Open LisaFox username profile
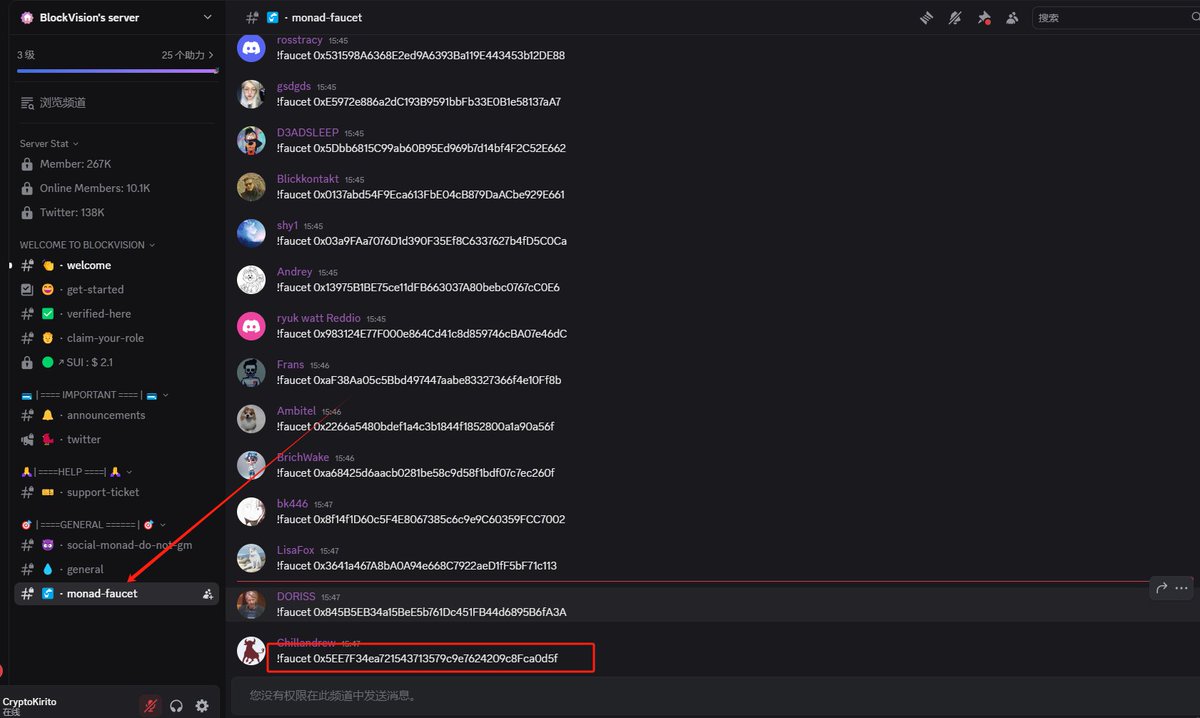The height and width of the screenshot is (718, 1200). click(296, 550)
